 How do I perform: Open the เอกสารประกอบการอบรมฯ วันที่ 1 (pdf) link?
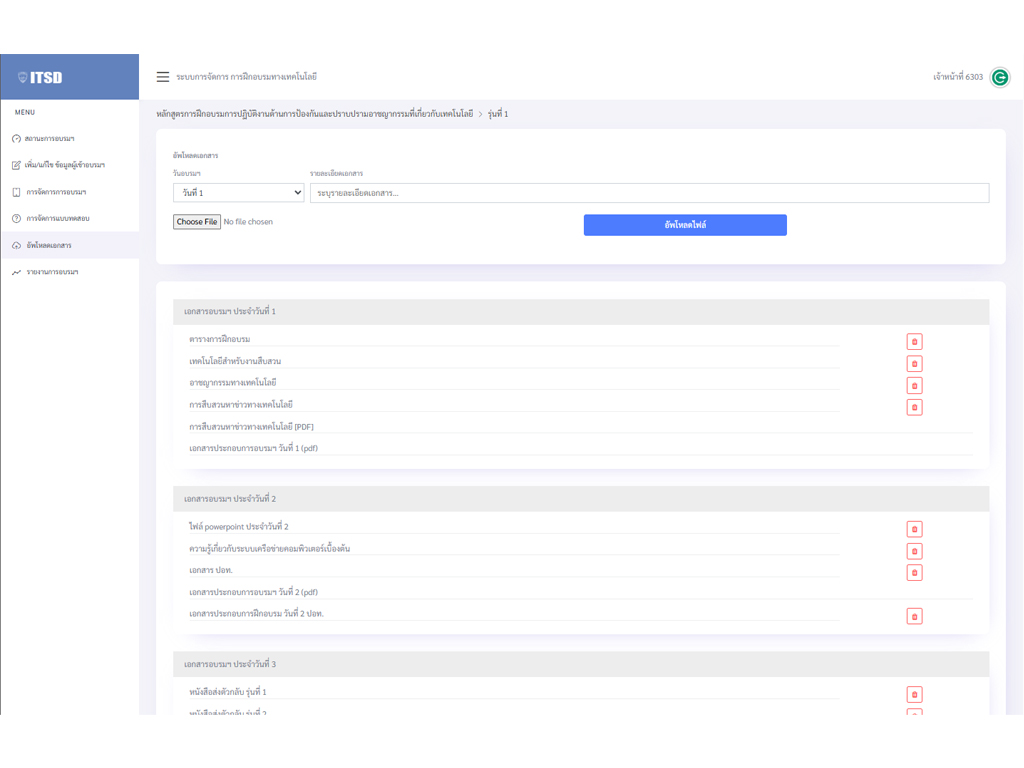point(253,449)
